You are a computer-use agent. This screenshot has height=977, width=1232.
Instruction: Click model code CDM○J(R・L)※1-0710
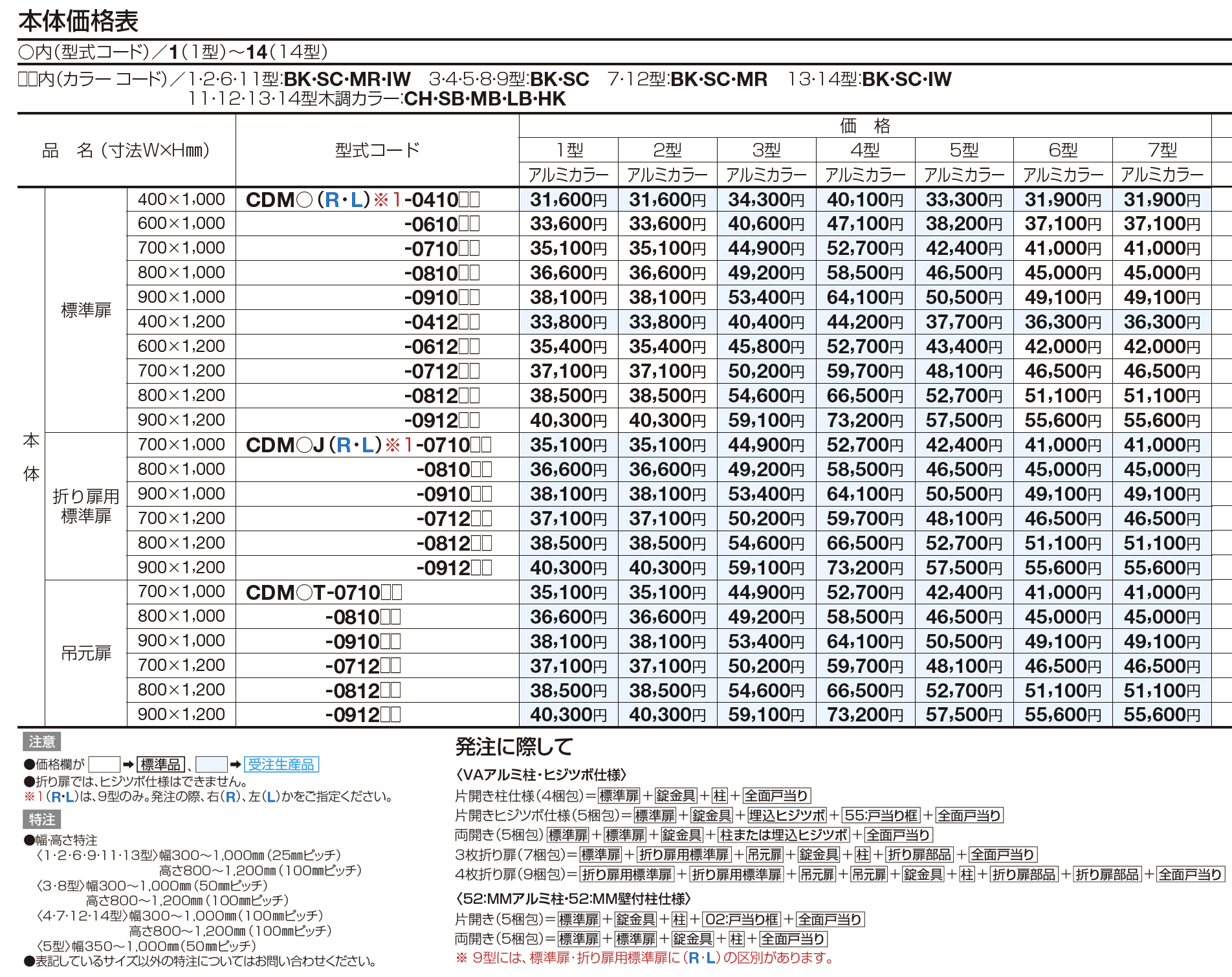point(369,445)
